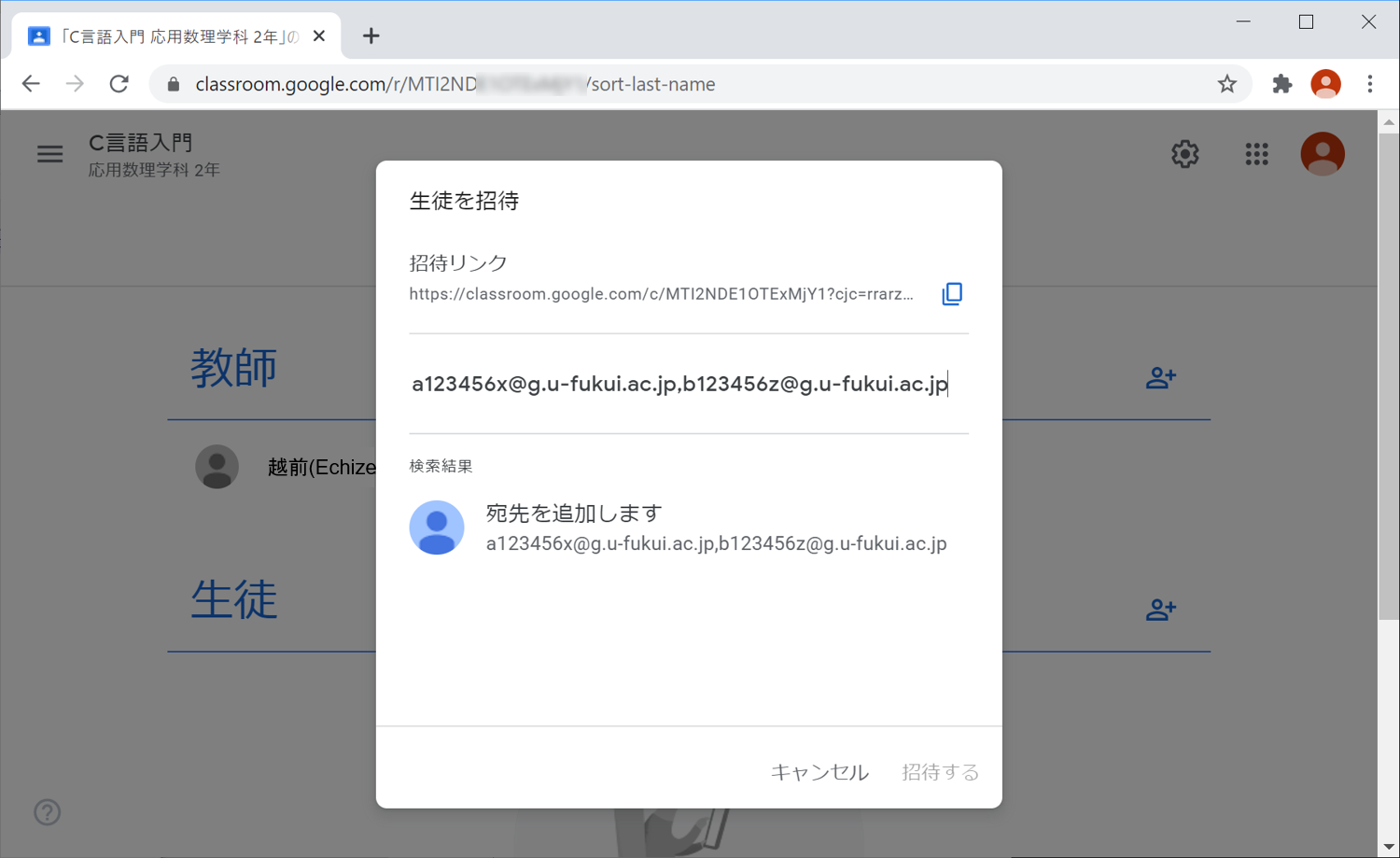1400x858 pixels.
Task: Open the Google apps grid
Action: (1256, 154)
